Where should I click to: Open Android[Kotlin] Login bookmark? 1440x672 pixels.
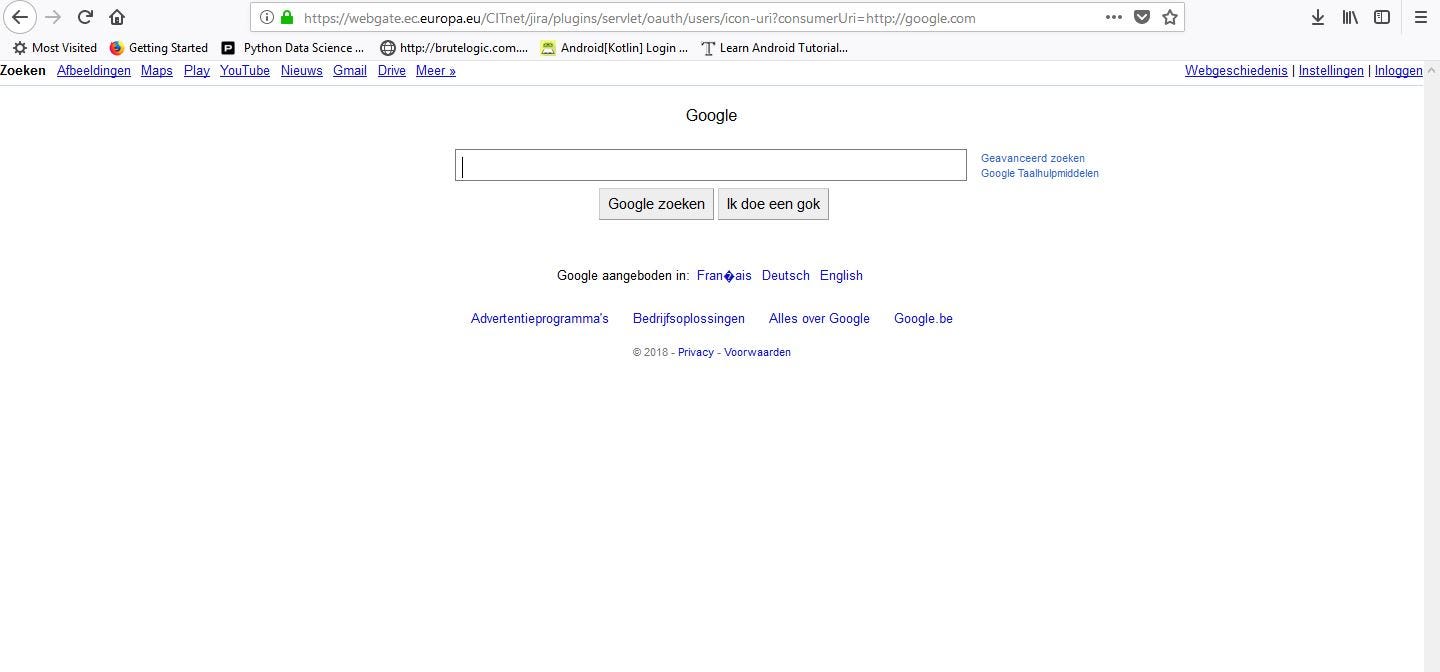[x=614, y=47]
